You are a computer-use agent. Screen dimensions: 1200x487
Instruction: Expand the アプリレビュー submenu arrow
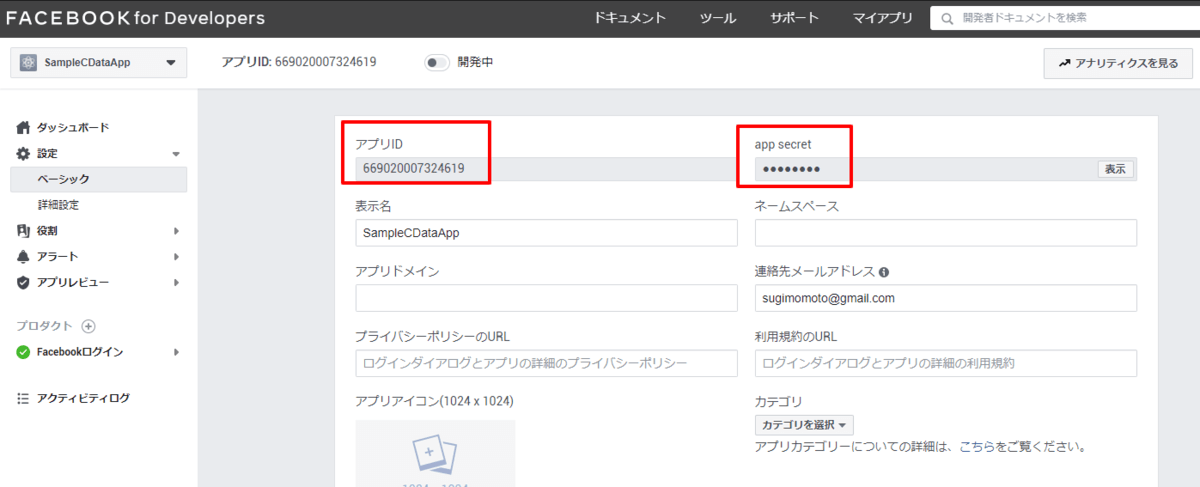click(x=176, y=283)
